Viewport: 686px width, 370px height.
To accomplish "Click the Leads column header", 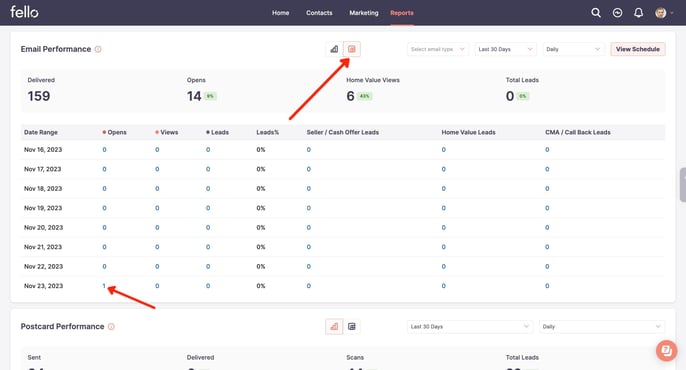I will [x=217, y=132].
